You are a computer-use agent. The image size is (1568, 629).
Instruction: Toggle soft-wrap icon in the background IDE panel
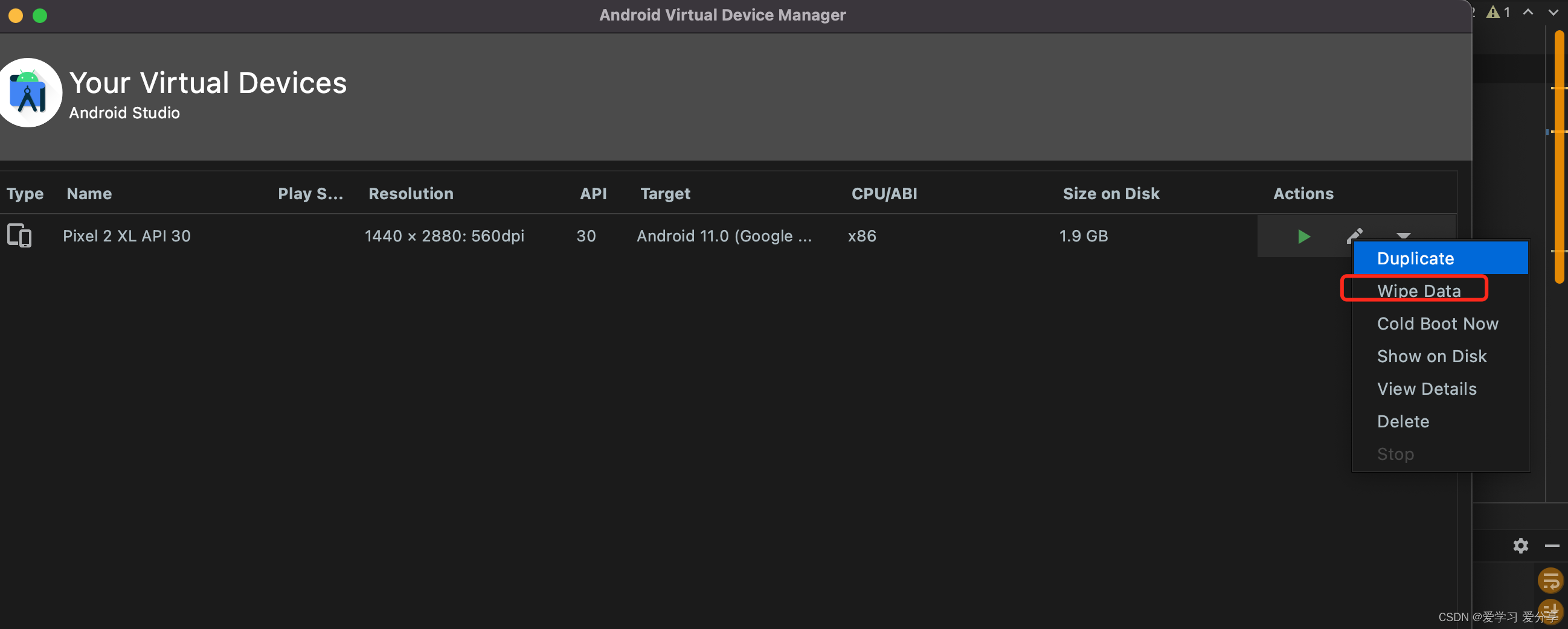1550,580
